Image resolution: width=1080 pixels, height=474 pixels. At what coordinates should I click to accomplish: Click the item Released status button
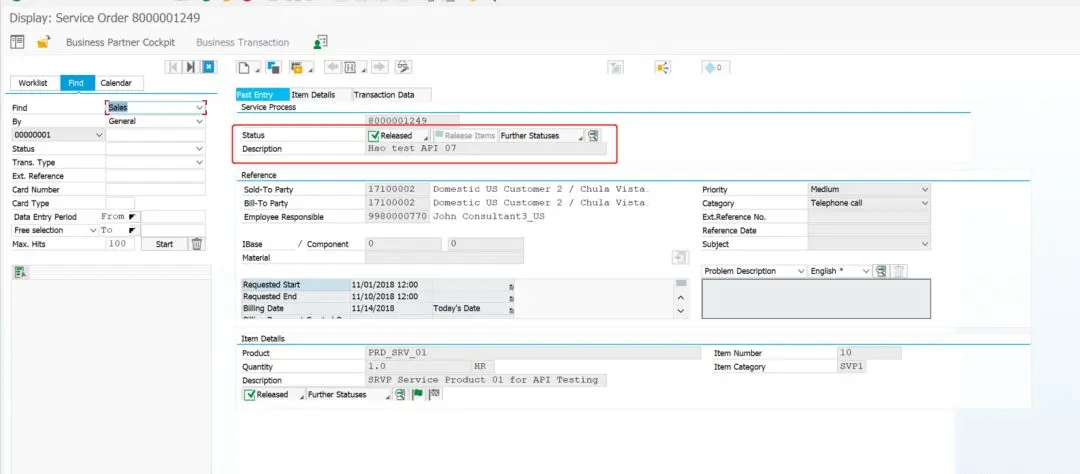[x=274, y=395]
